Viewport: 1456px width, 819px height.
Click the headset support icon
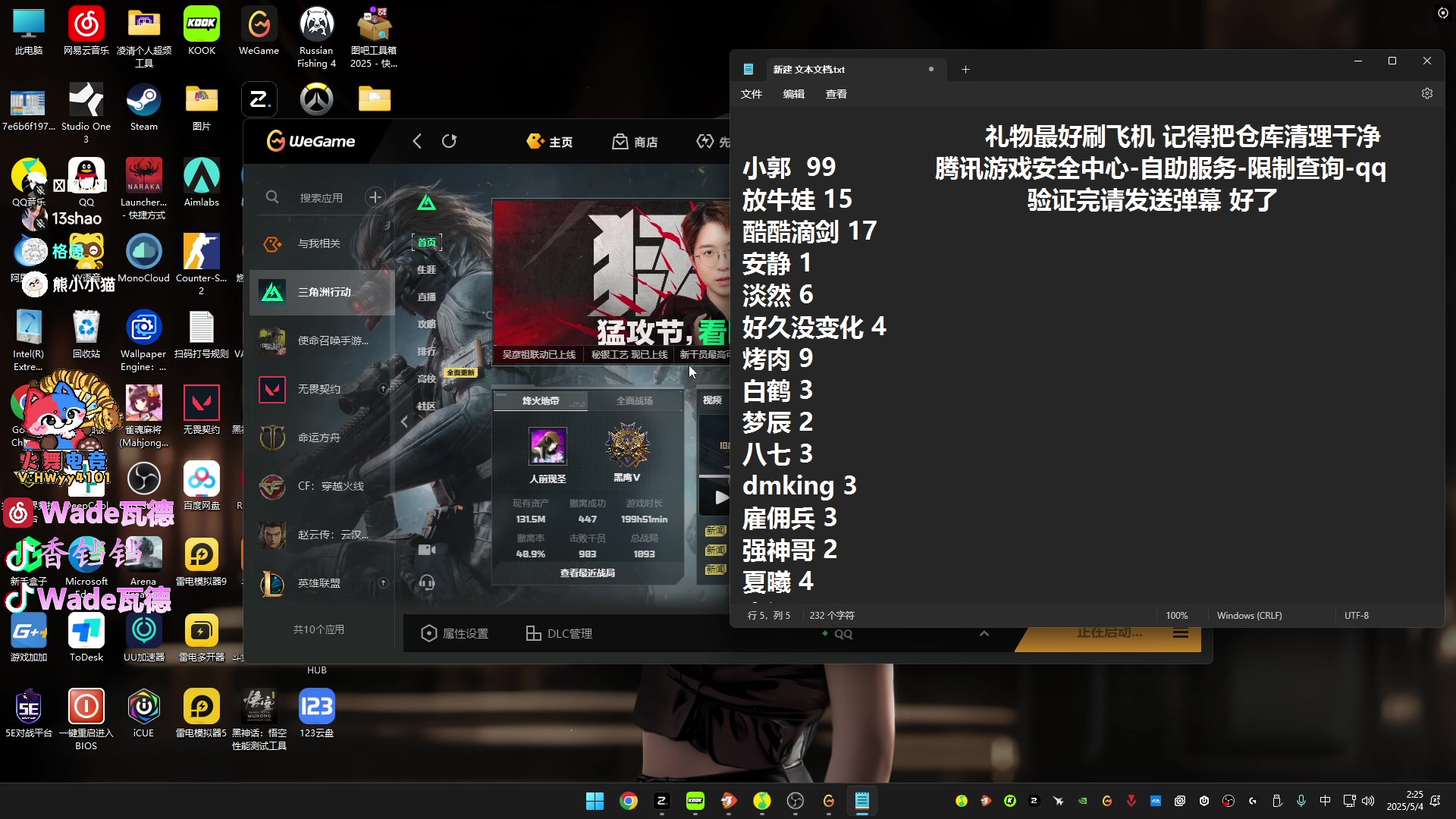point(427,582)
